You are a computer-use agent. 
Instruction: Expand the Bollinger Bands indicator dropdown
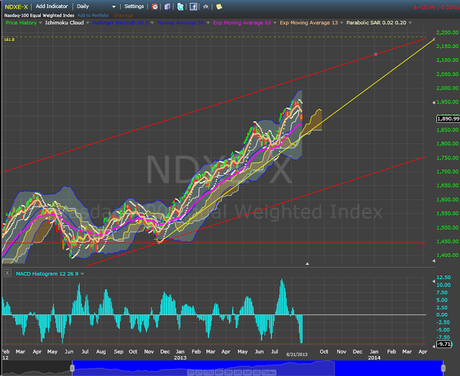pyautogui.click(x=152, y=23)
